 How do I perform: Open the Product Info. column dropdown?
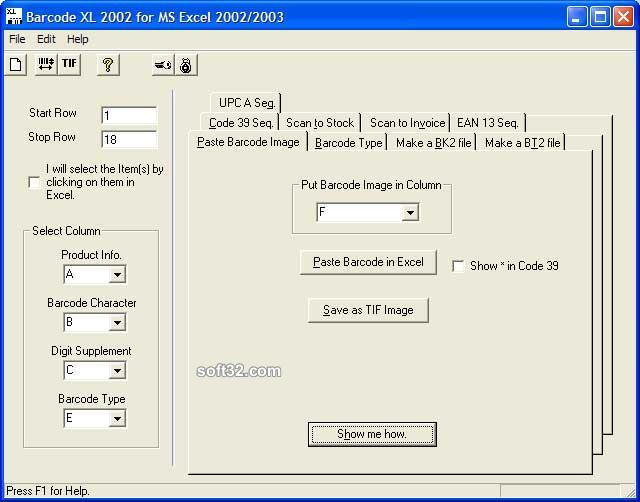pos(117,275)
